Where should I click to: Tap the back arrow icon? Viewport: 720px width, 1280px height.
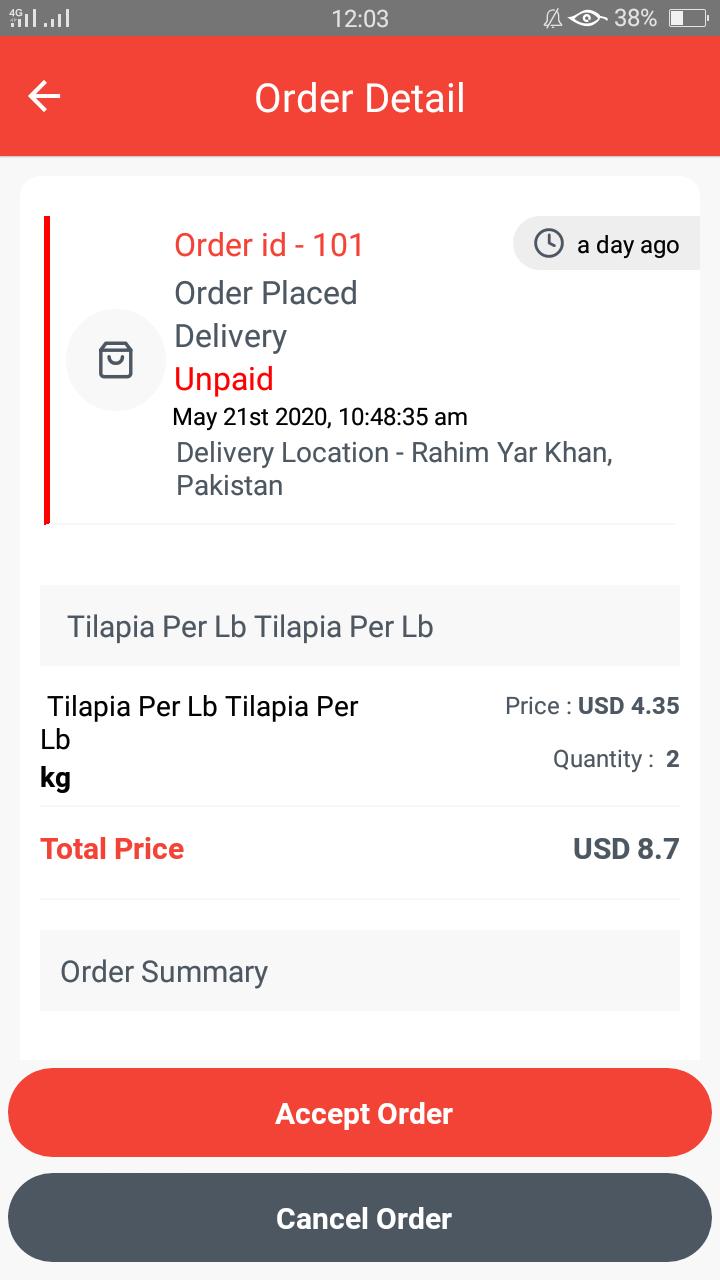44,97
